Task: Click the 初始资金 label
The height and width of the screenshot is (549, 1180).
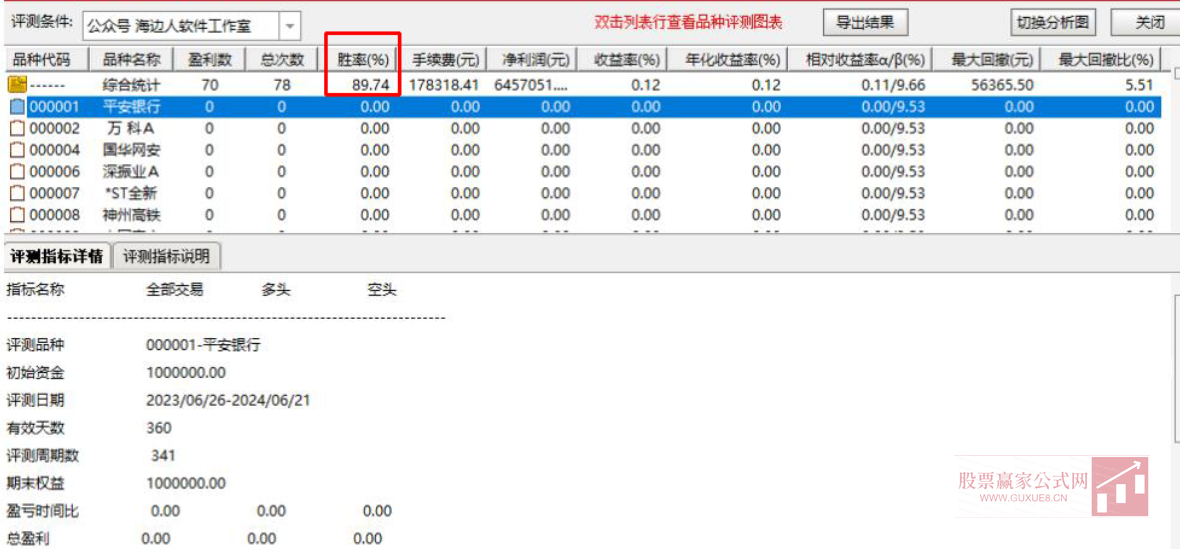Action: (35, 373)
